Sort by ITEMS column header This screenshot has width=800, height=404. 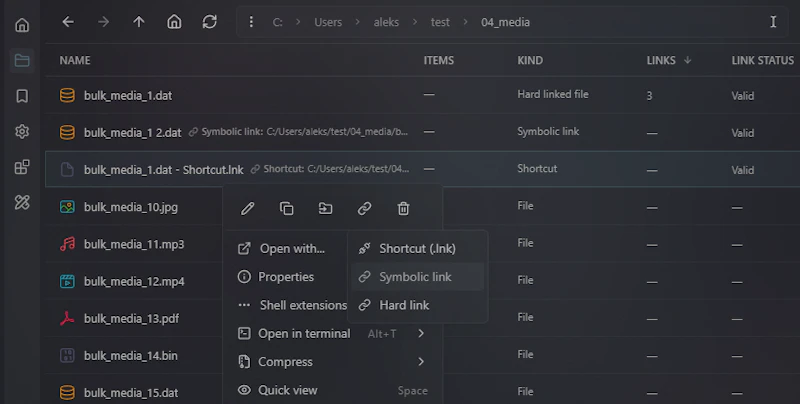click(x=438, y=60)
